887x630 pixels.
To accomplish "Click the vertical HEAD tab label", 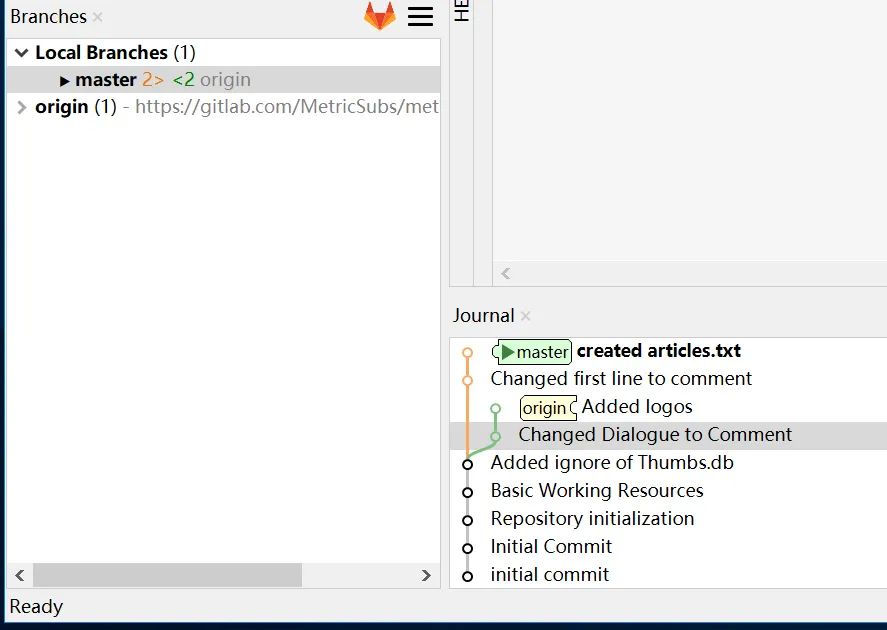I will (462, 11).
